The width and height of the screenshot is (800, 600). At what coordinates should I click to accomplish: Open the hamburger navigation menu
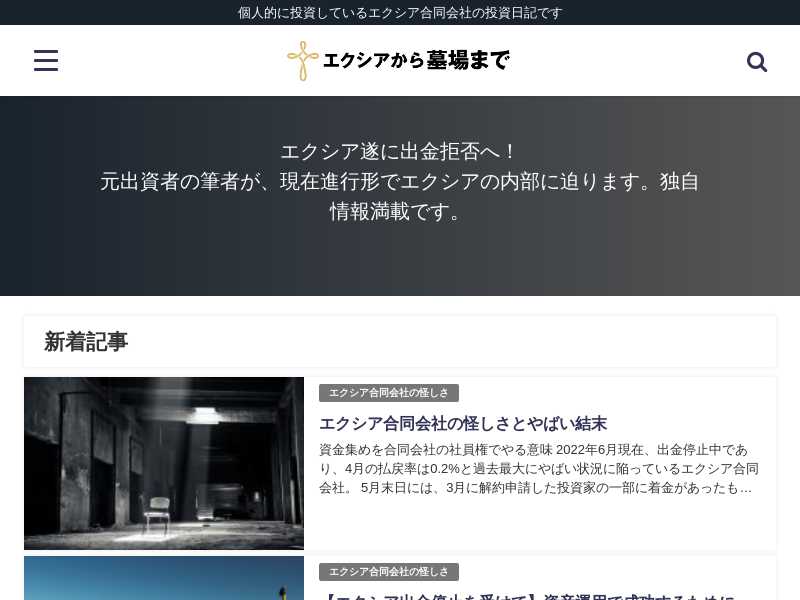pos(46,61)
